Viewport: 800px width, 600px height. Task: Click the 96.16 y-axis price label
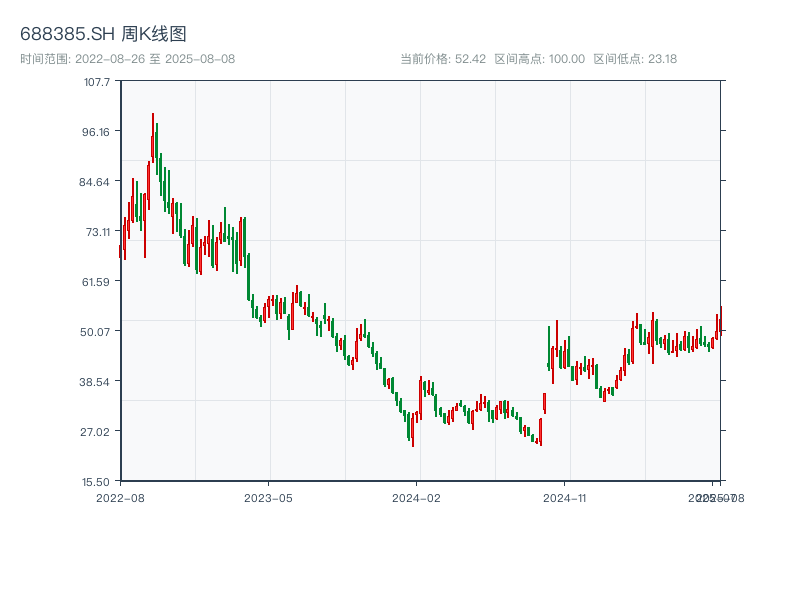coord(96,131)
